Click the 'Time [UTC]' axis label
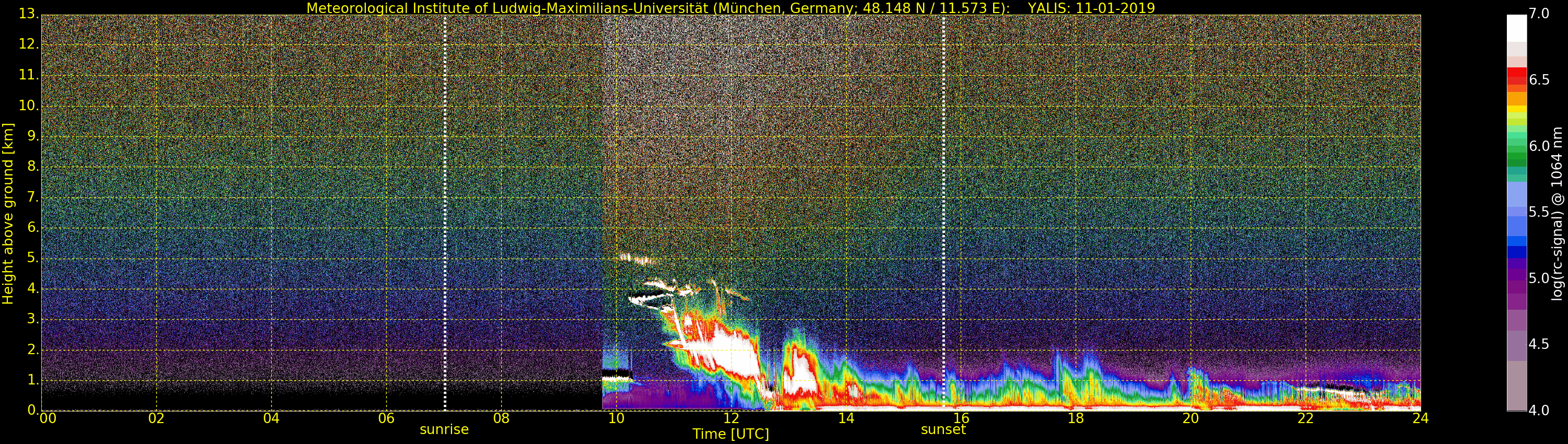1568x444 pixels. pos(731,434)
